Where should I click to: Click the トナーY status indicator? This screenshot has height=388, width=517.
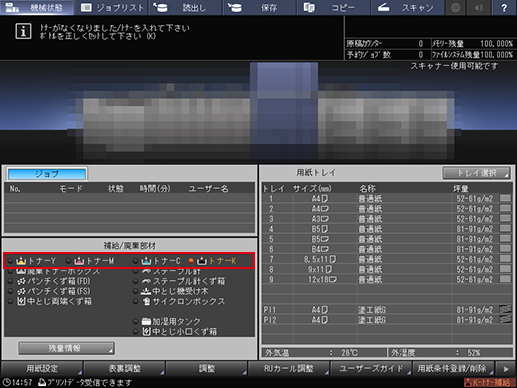[10, 261]
